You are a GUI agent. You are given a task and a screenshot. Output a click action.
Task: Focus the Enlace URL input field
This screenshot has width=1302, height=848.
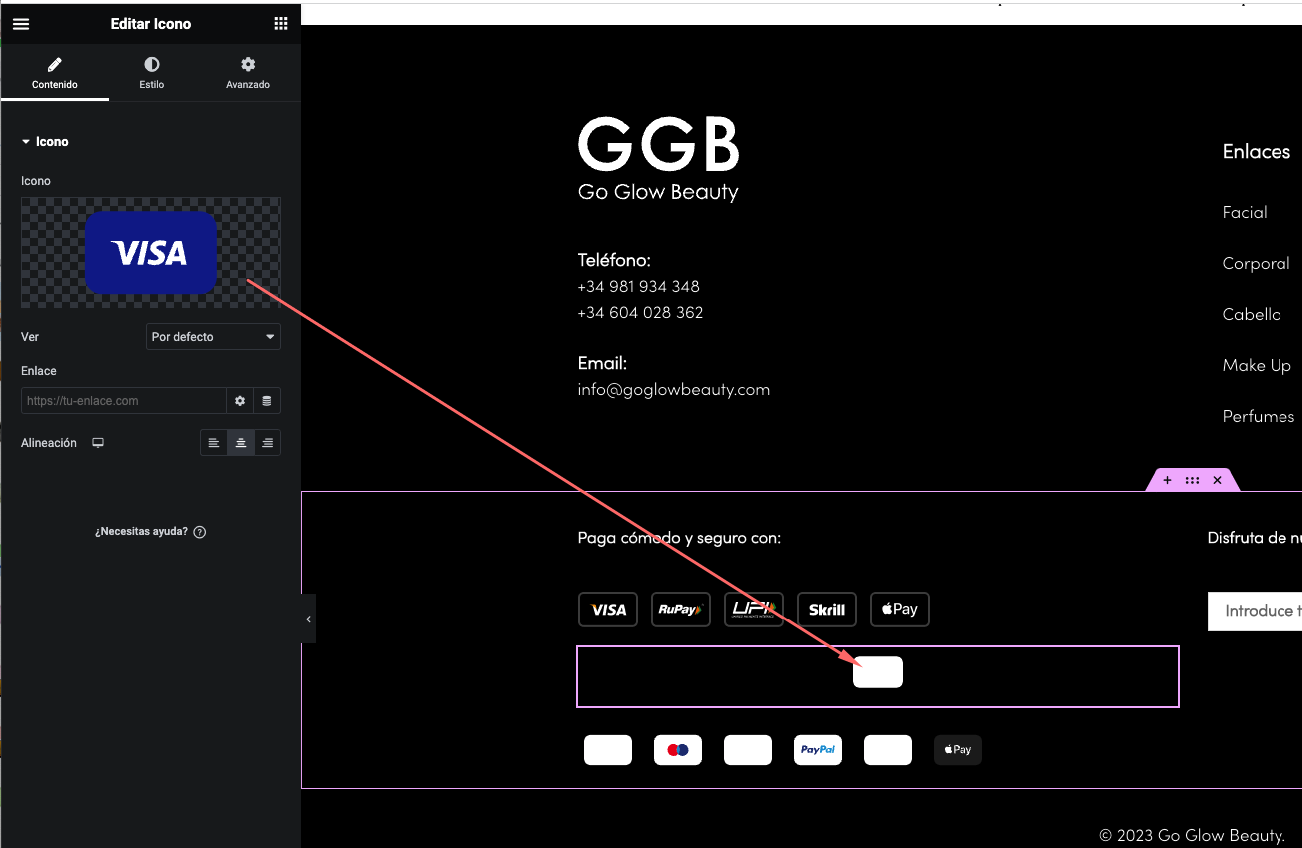coord(124,401)
